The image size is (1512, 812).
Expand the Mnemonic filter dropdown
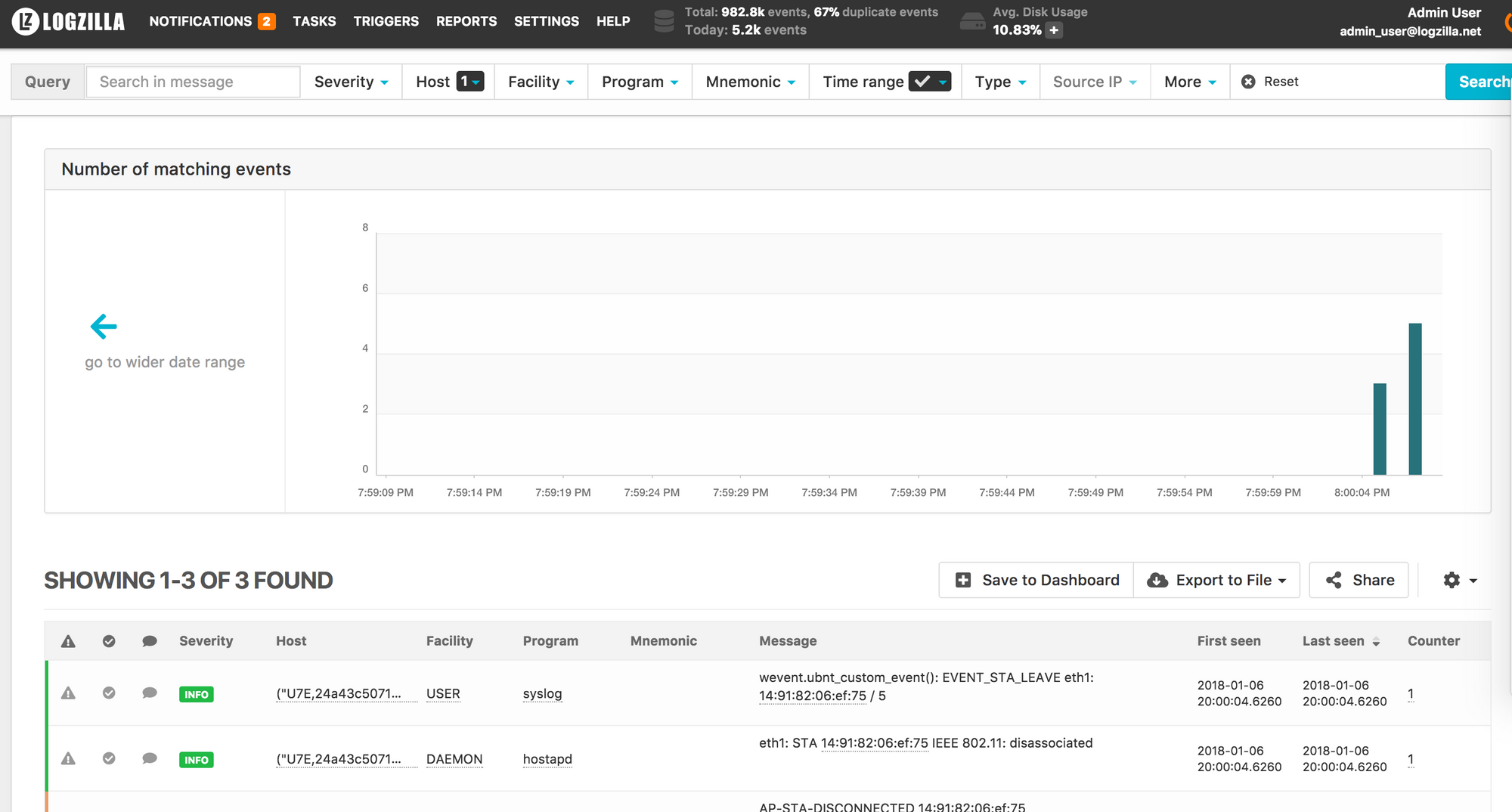(750, 82)
